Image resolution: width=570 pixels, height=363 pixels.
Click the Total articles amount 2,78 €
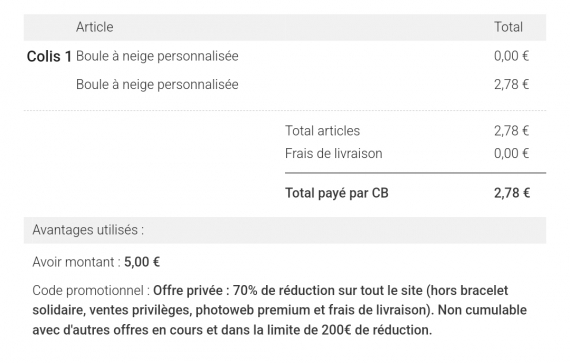point(511,131)
